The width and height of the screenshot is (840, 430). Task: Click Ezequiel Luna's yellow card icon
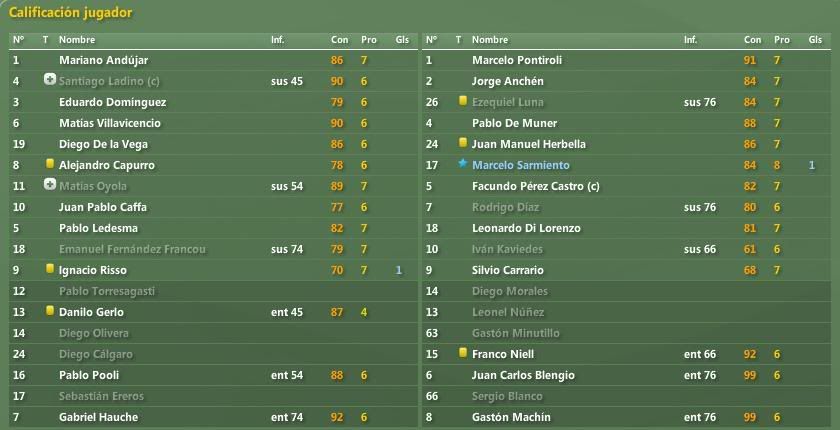(x=463, y=101)
